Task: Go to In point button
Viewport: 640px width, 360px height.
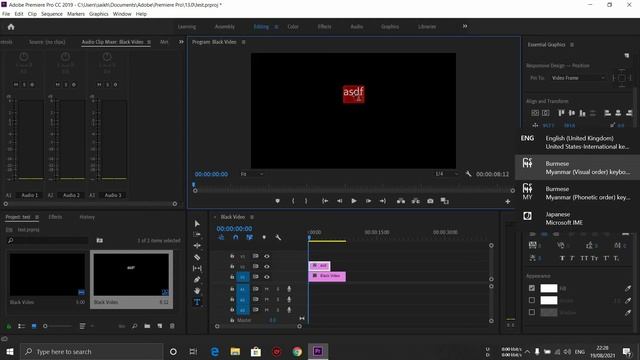Action: click(325, 201)
